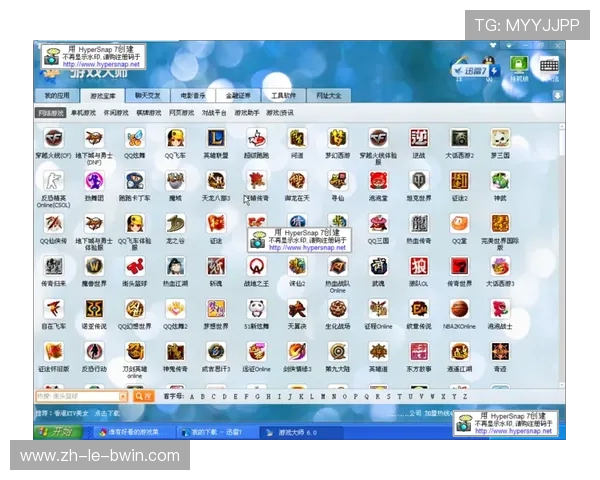The image size is (600, 480).
Task: Launch the 坦克世界 game icon
Action: 419,181
